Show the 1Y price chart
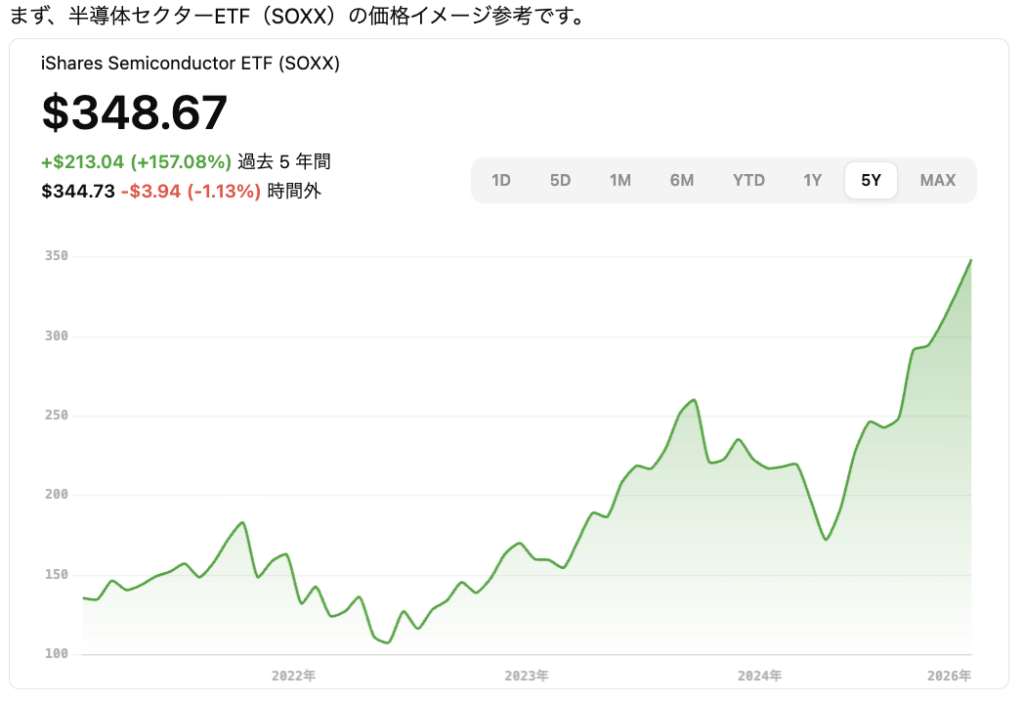This screenshot has height=704, width=1024. [812, 180]
